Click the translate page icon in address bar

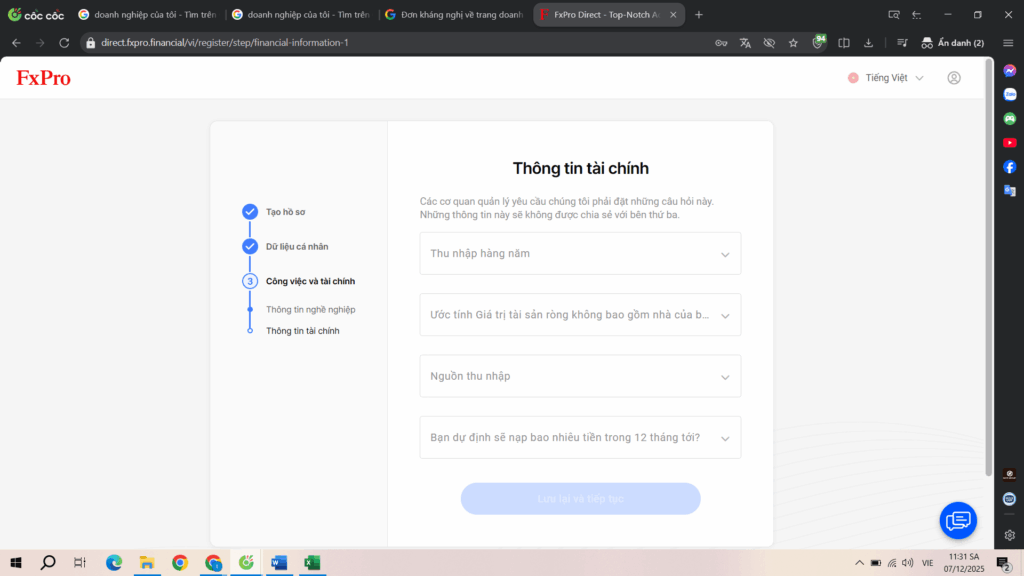(745, 43)
